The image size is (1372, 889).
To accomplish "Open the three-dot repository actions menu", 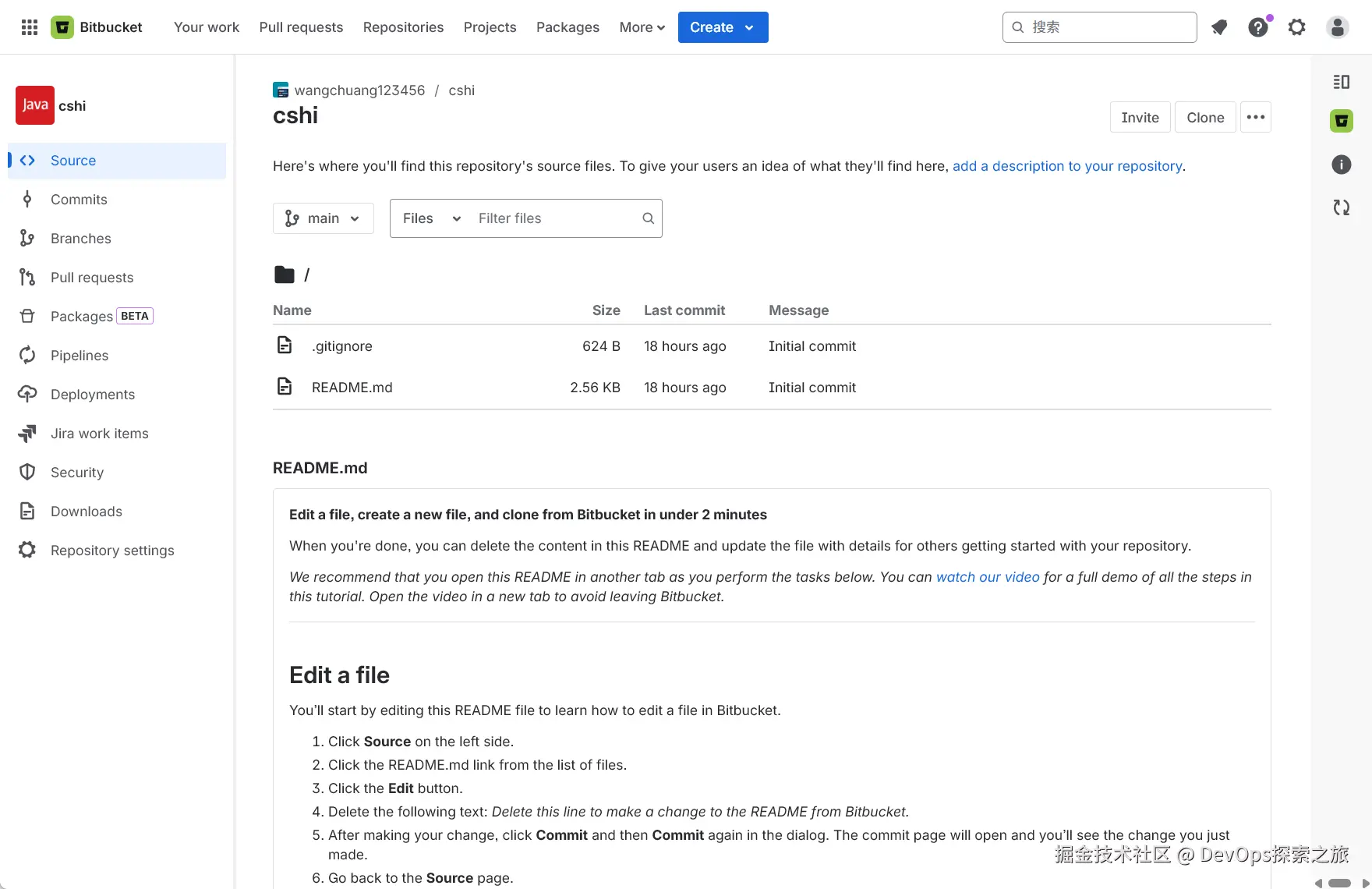I will (x=1255, y=118).
